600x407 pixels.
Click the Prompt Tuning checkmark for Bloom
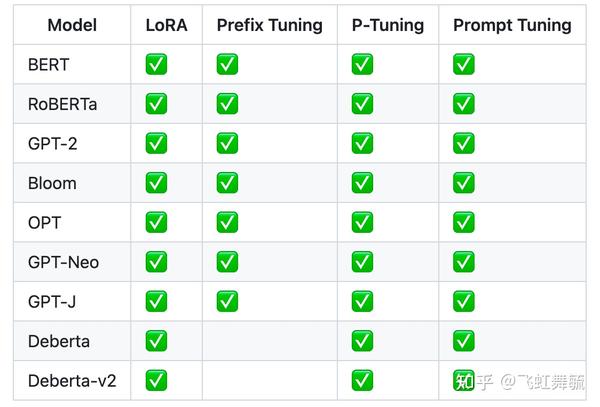[x=464, y=183]
